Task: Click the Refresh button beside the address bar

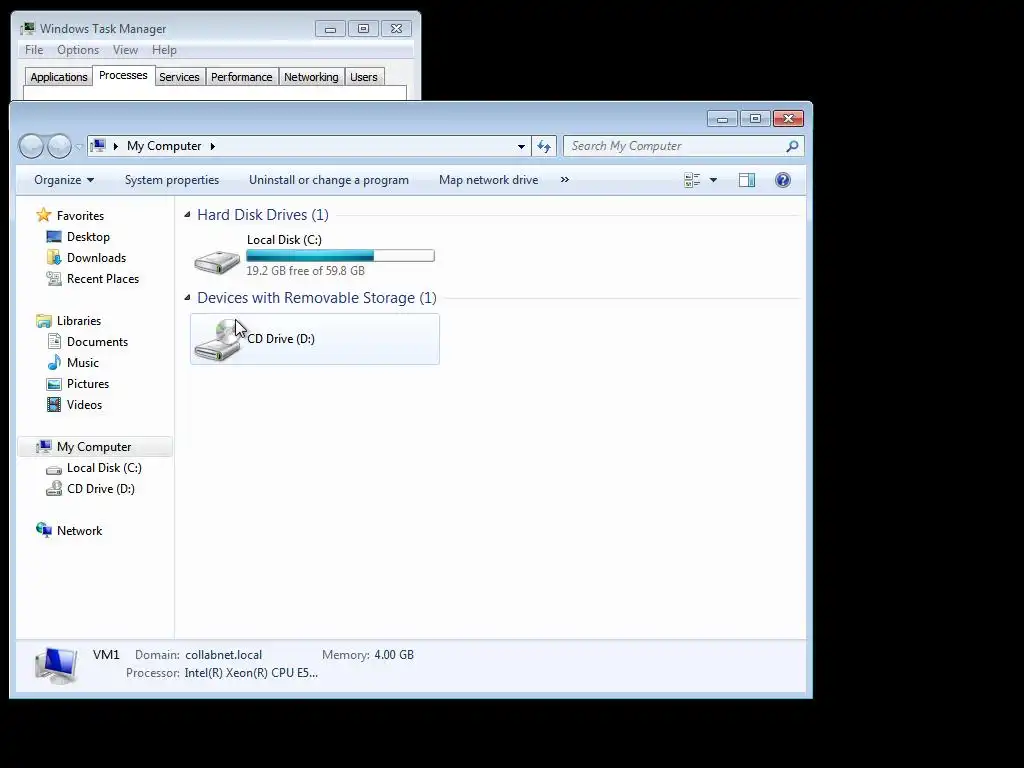Action: pyautogui.click(x=544, y=146)
